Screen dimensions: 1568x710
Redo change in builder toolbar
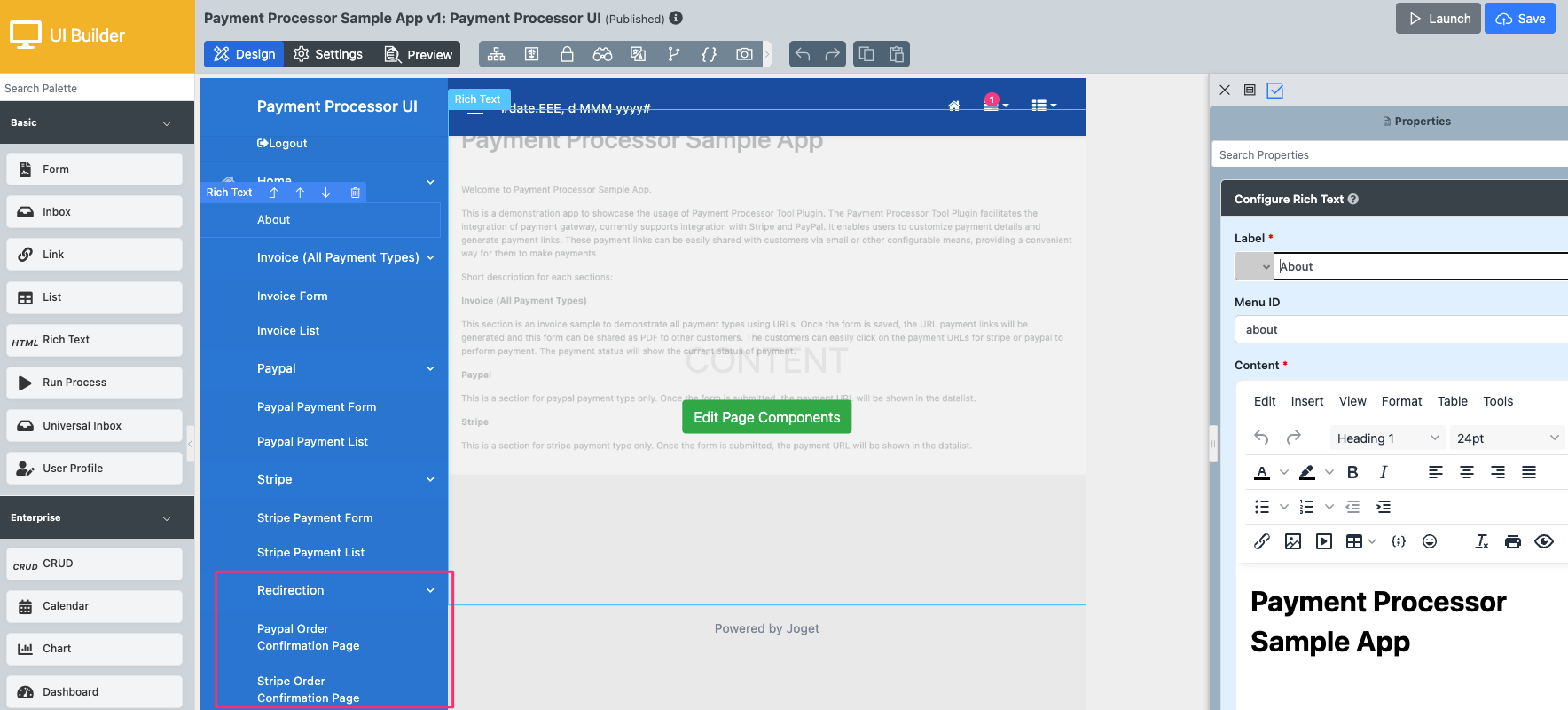coord(832,54)
